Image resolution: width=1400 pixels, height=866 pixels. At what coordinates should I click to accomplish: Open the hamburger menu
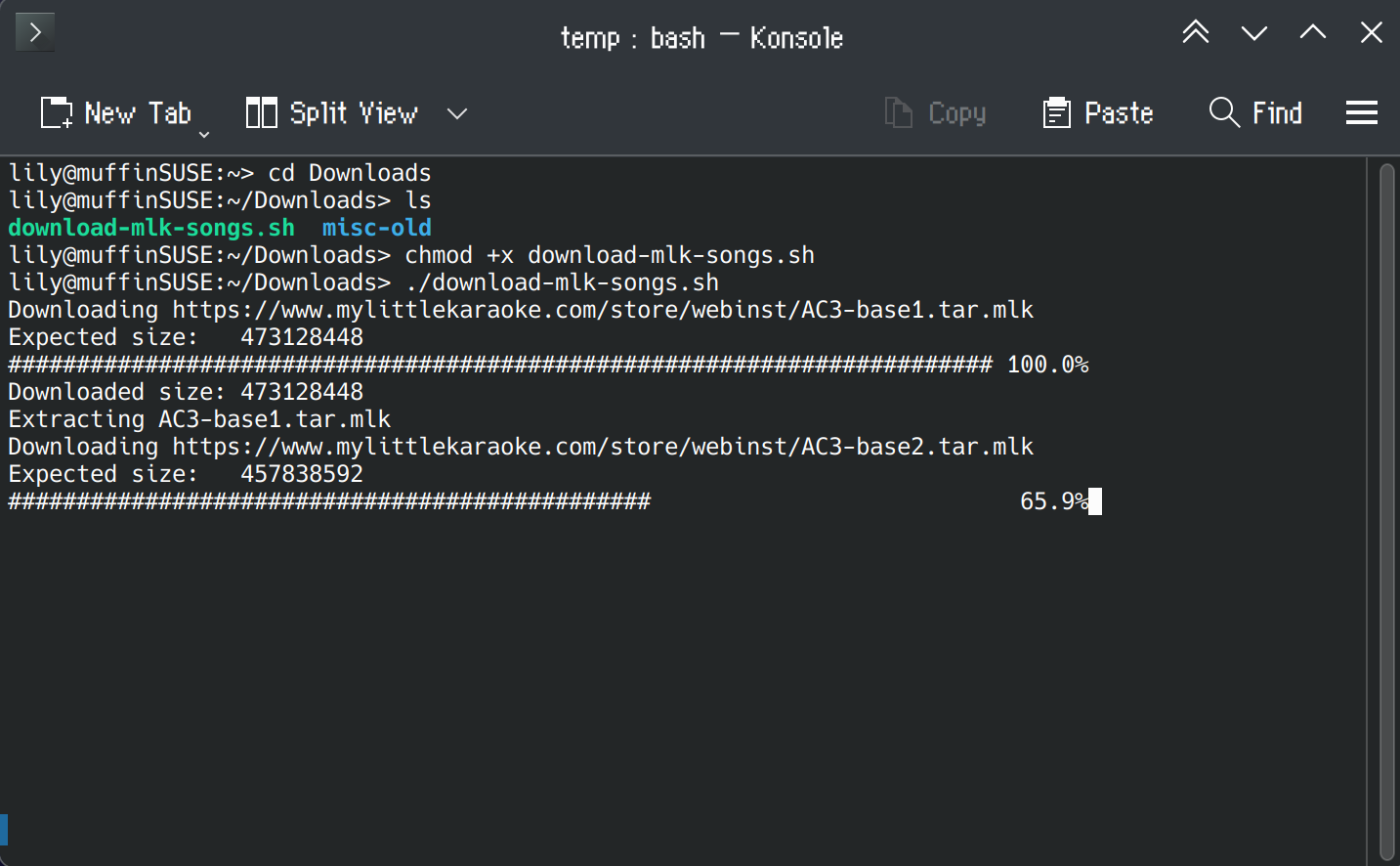pos(1362,113)
